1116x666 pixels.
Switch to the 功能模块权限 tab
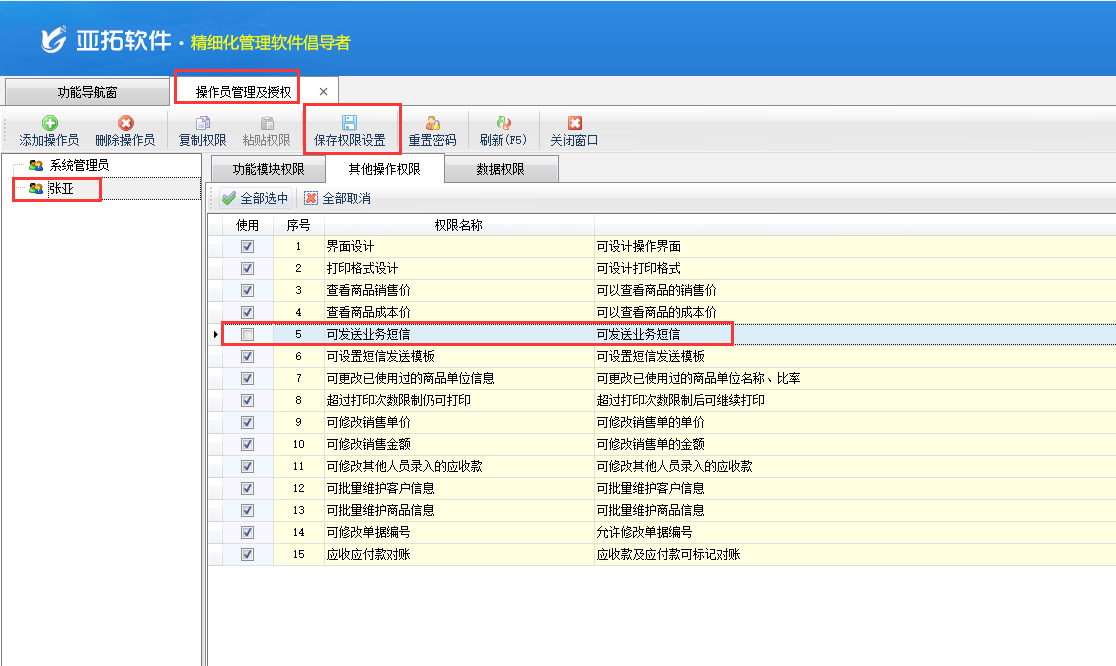click(268, 170)
